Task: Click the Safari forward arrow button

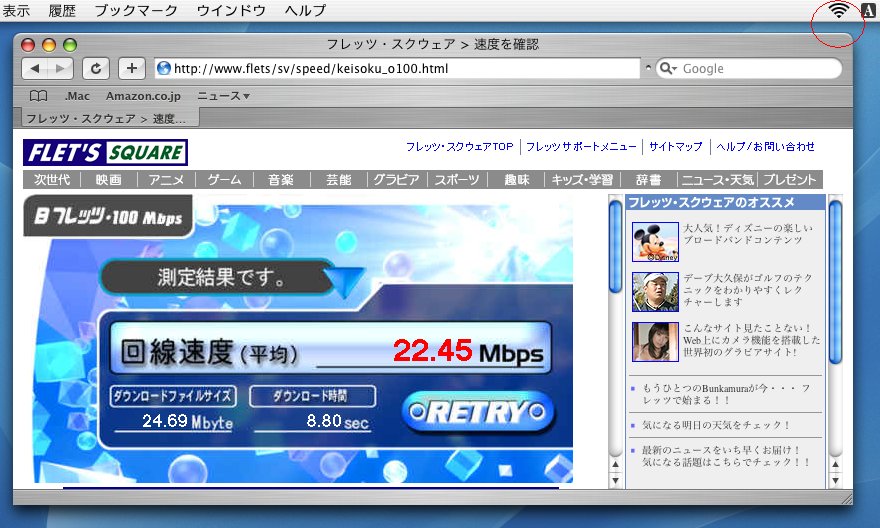Action: tap(61, 68)
